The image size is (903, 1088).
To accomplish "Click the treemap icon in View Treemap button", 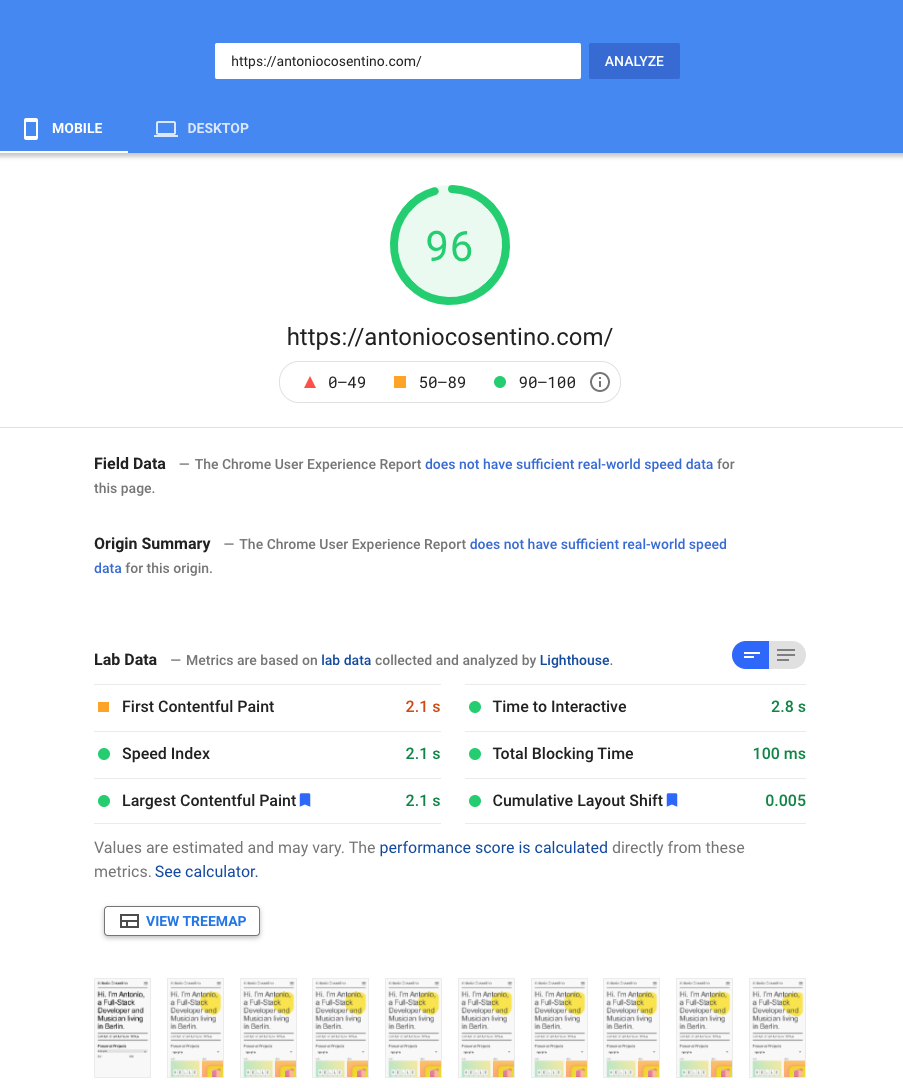I will click(x=129, y=921).
